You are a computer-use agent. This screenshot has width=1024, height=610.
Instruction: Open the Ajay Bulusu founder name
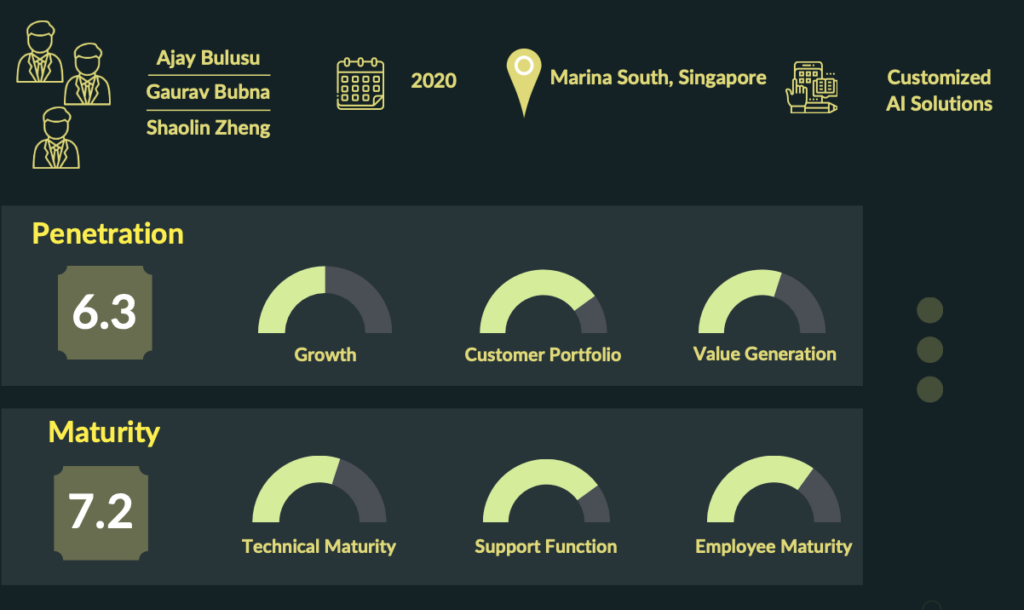tap(208, 58)
